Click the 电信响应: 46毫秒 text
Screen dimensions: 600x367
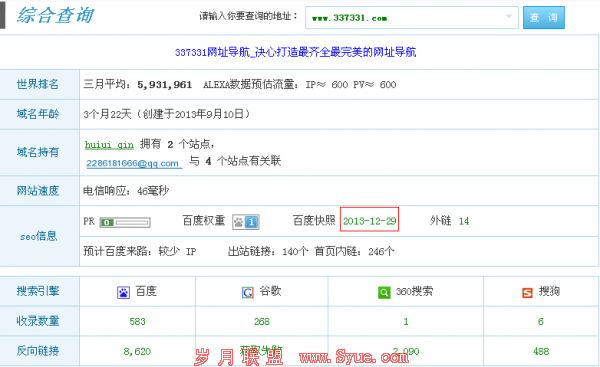(x=126, y=191)
